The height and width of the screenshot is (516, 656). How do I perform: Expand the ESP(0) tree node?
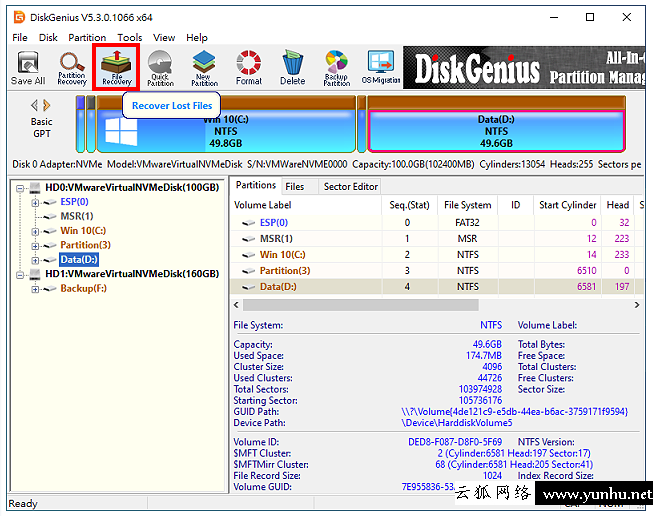pyautogui.click(x=35, y=203)
